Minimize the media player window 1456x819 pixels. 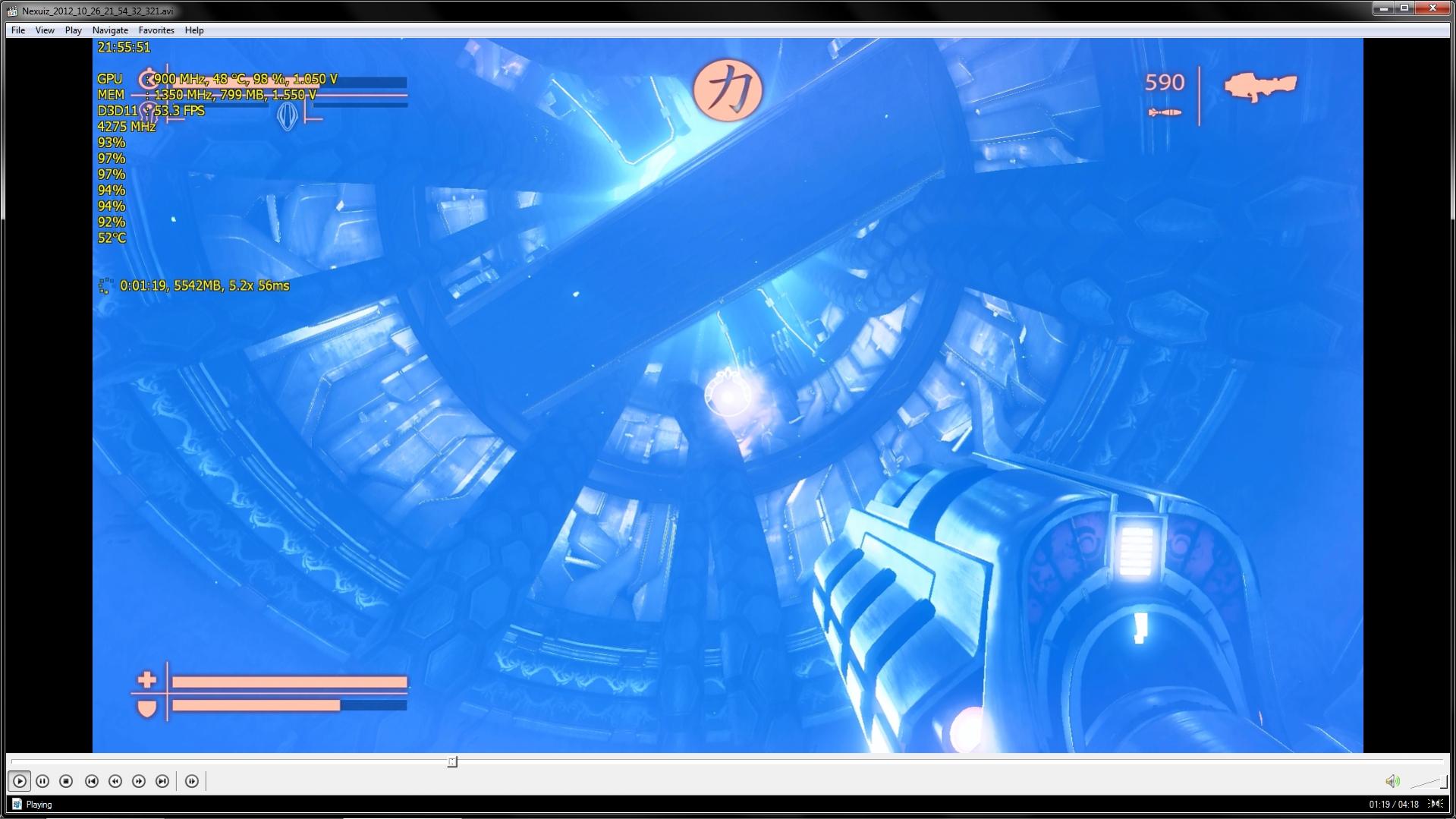tap(1383, 8)
